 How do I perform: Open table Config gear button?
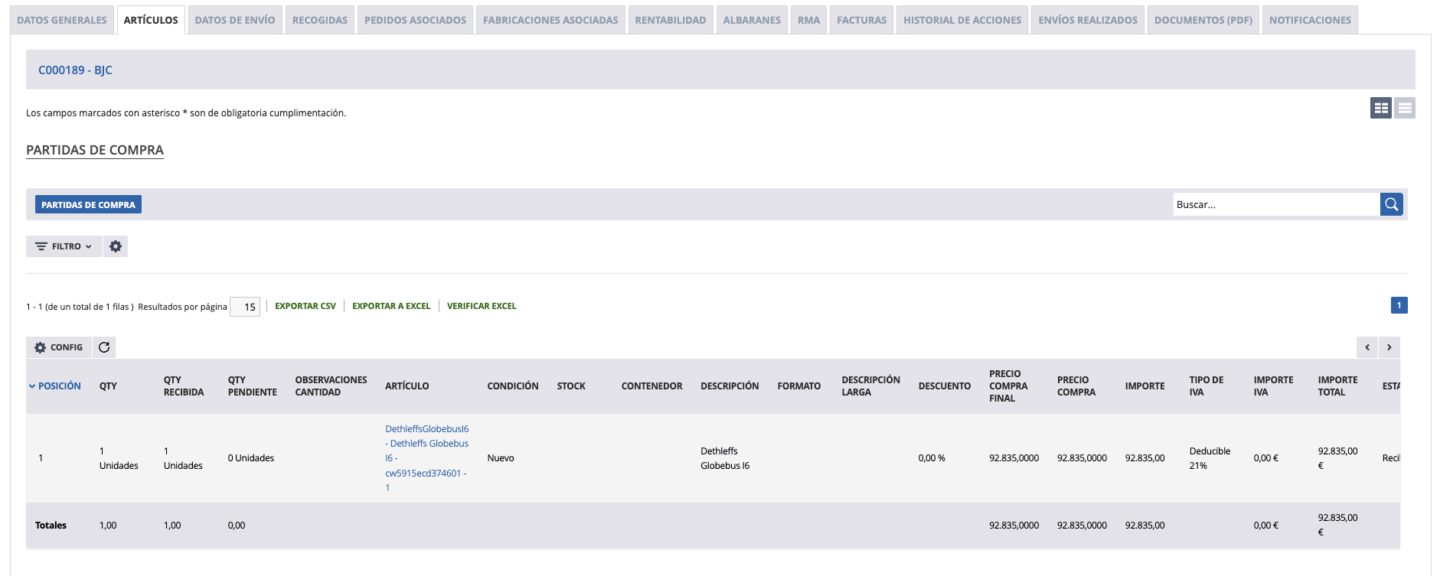pyautogui.click(x=59, y=347)
